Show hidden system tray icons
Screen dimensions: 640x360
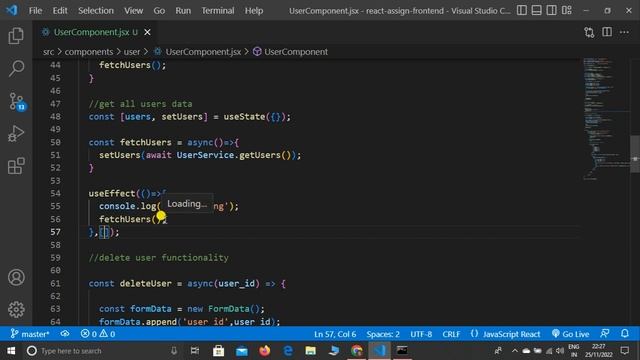514,351
